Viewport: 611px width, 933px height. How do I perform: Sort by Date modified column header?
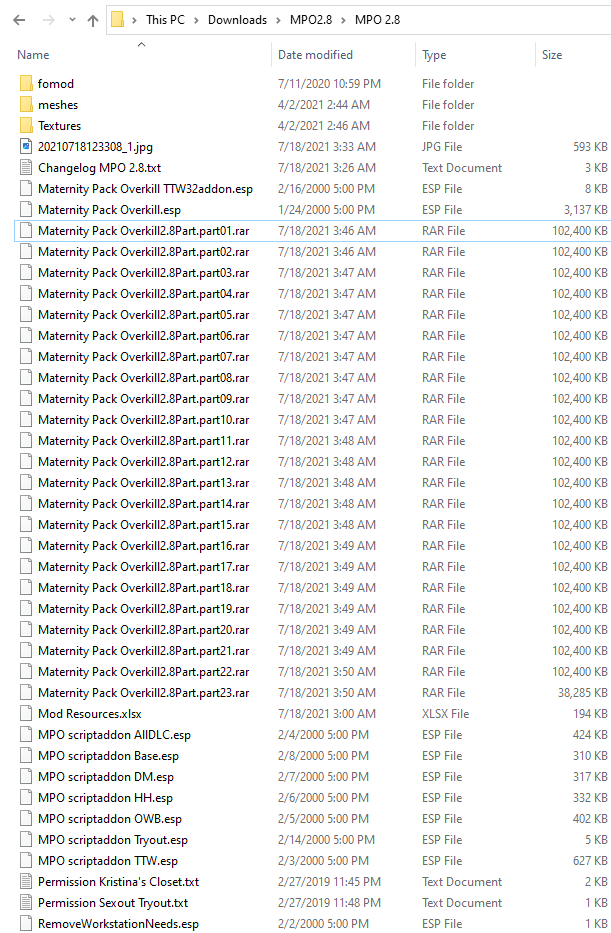click(315, 55)
